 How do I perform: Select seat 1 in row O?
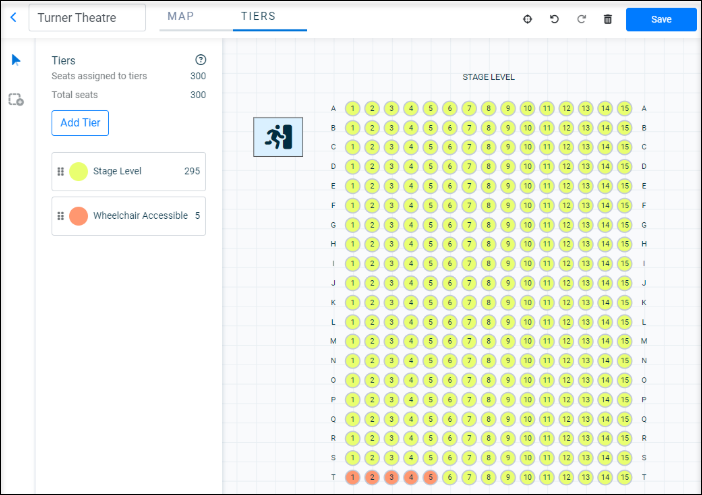tap(353, 380)
